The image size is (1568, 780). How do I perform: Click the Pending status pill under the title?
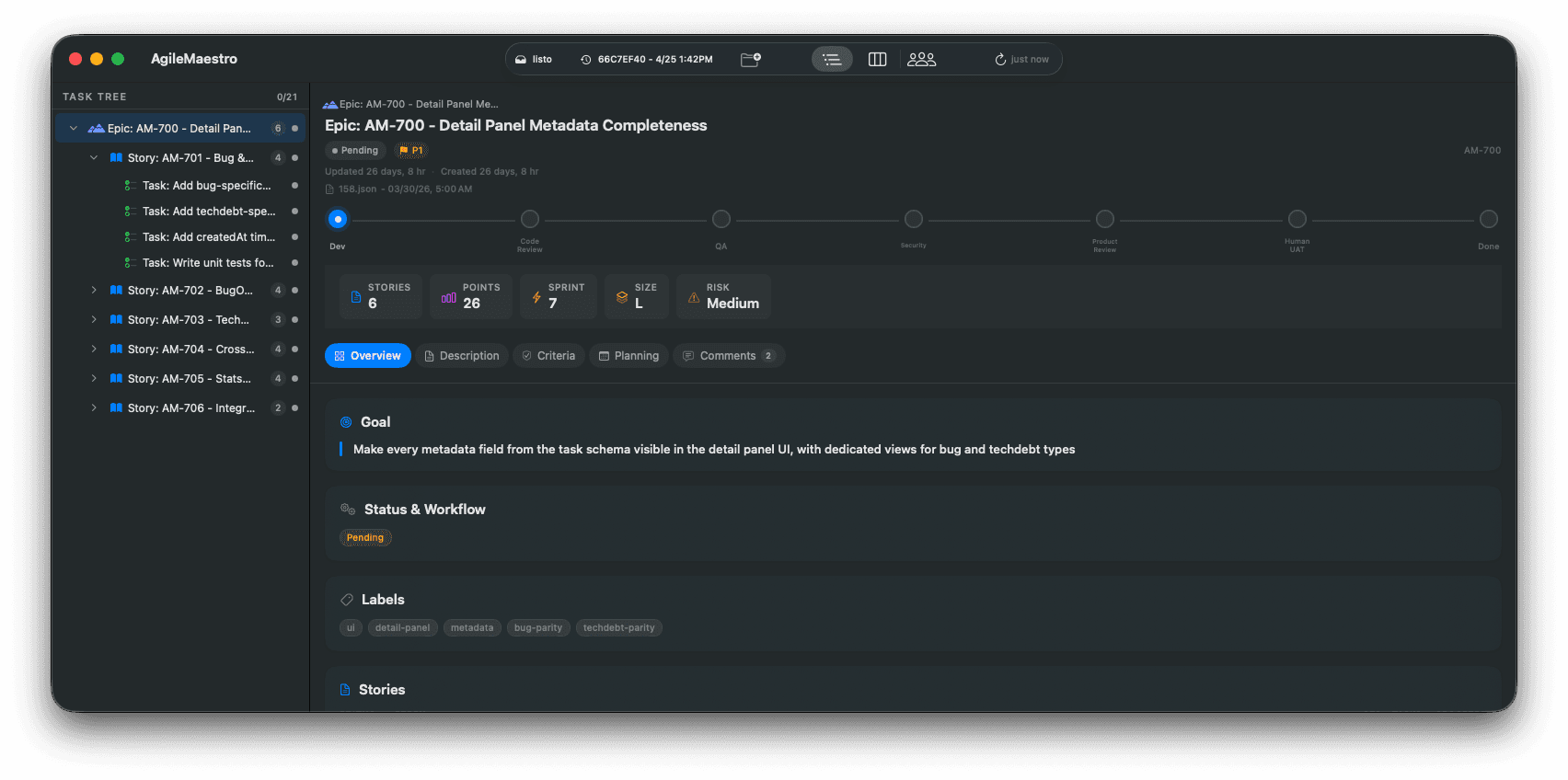355,151
